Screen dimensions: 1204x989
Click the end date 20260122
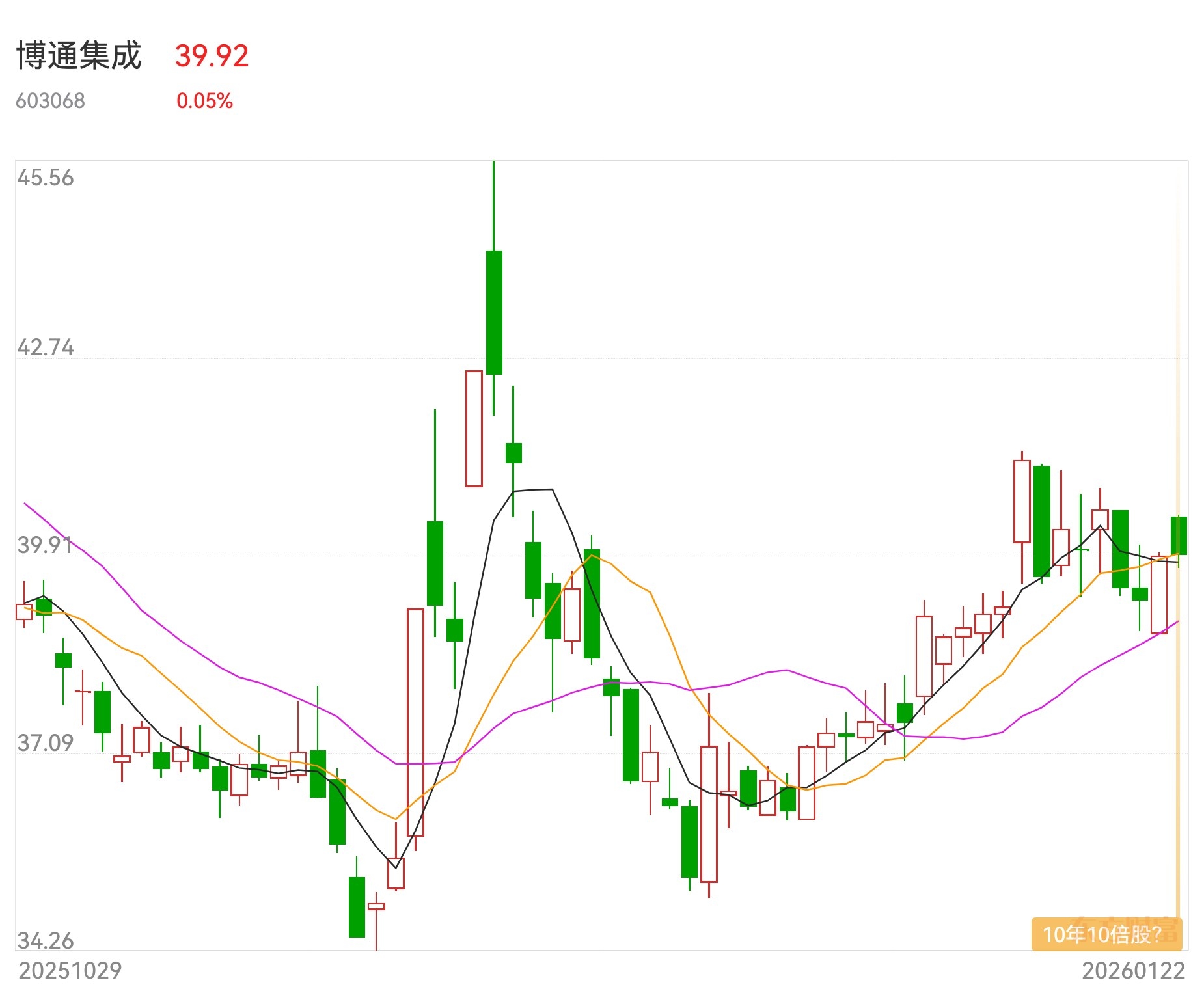coord(1133,970)
